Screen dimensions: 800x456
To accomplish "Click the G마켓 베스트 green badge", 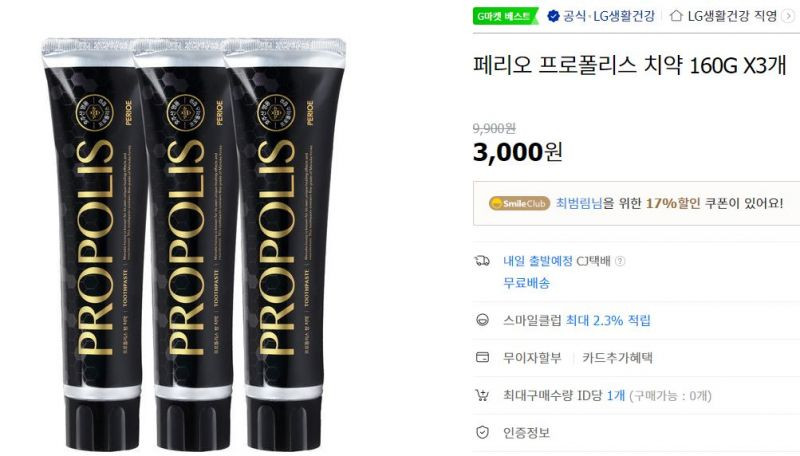I will pos(505,16).
